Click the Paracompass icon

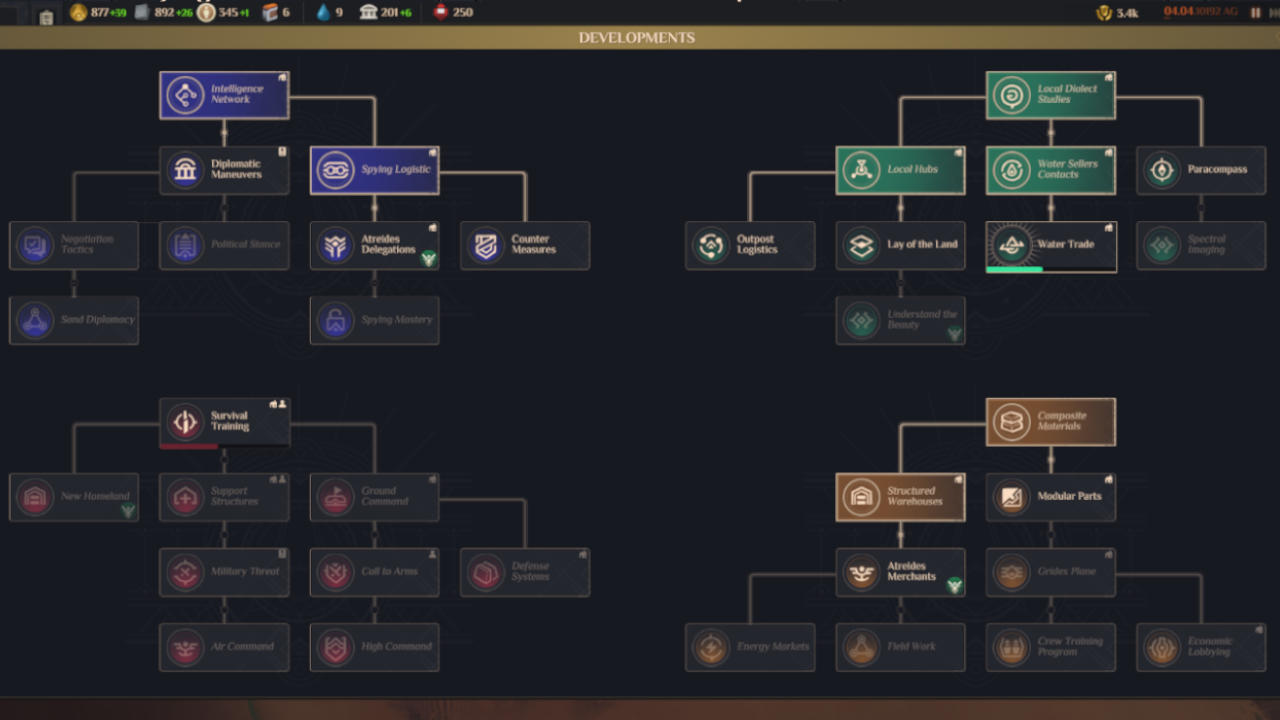pos(1162,171)
